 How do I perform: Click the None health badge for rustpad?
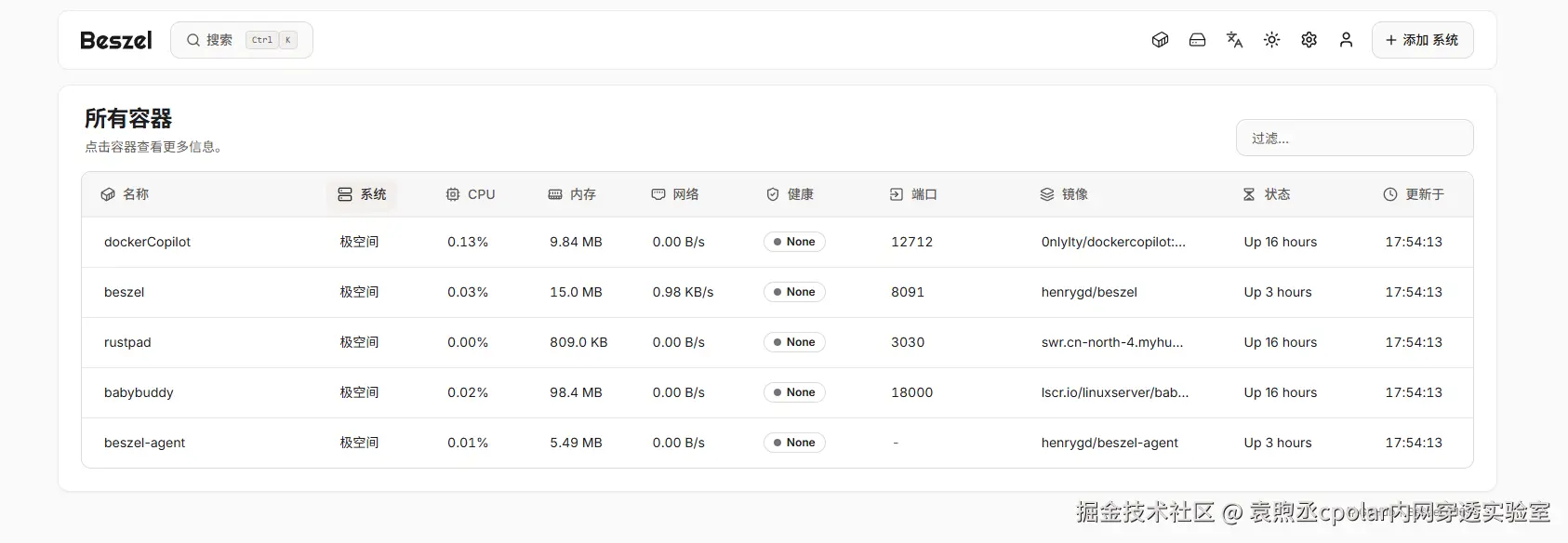click(x=794, y=342)
